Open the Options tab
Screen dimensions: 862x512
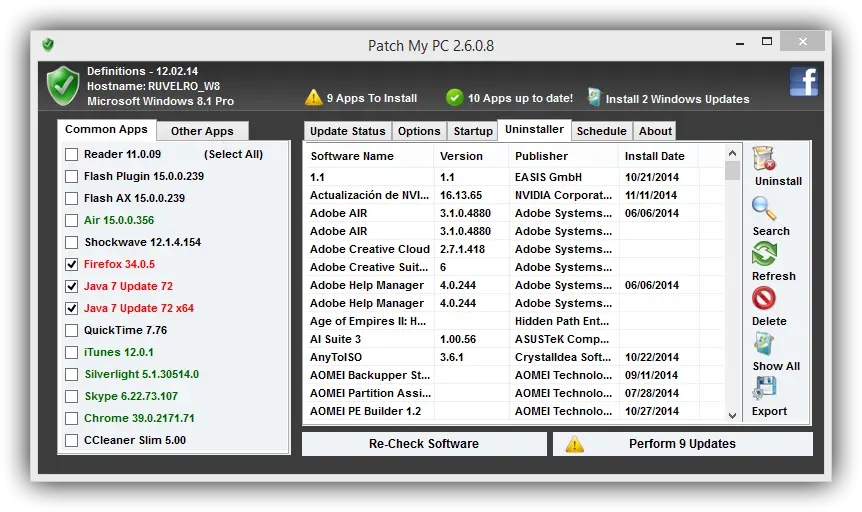[x=419, y=131]
